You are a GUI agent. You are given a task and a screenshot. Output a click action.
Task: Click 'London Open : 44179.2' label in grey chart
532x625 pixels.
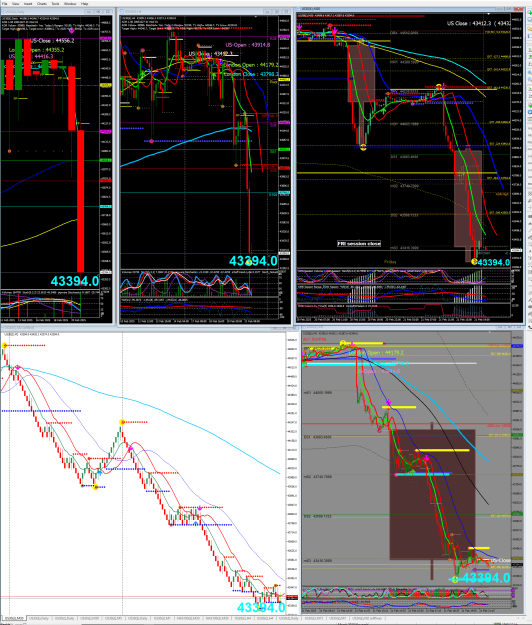[x=376, y=353]
